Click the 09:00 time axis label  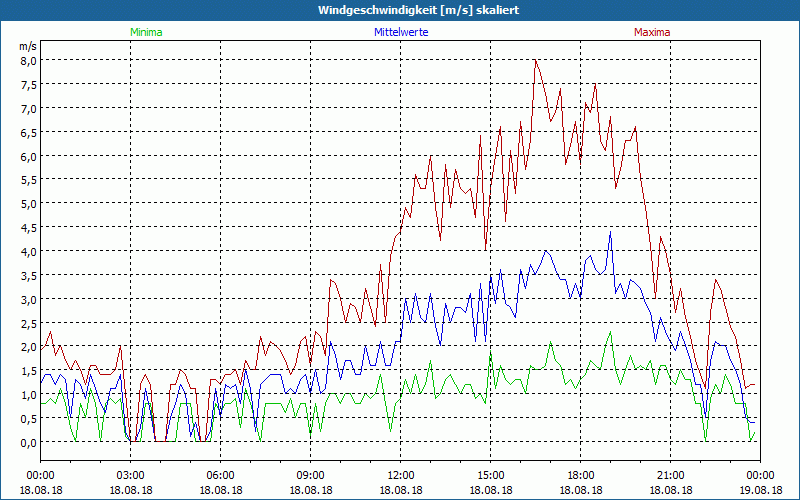311,476
